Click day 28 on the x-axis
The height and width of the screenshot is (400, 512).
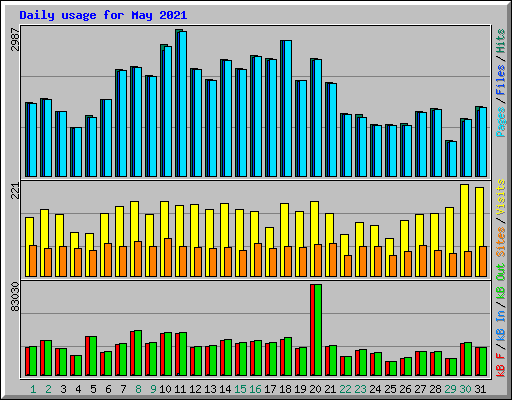tap(435, 389)
